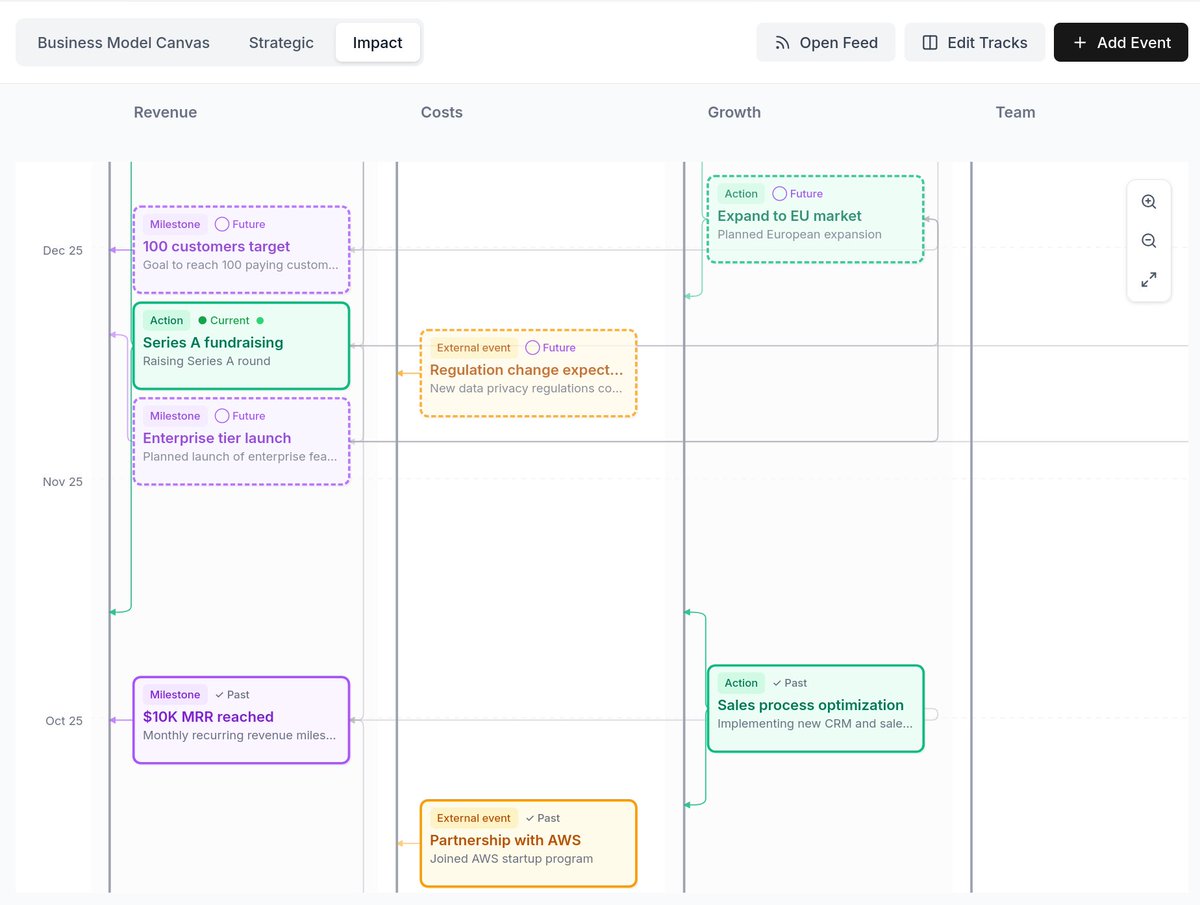1200x905 pixels.
Task: Click the plus icon in Add Event
Action: coord(1079,43)
